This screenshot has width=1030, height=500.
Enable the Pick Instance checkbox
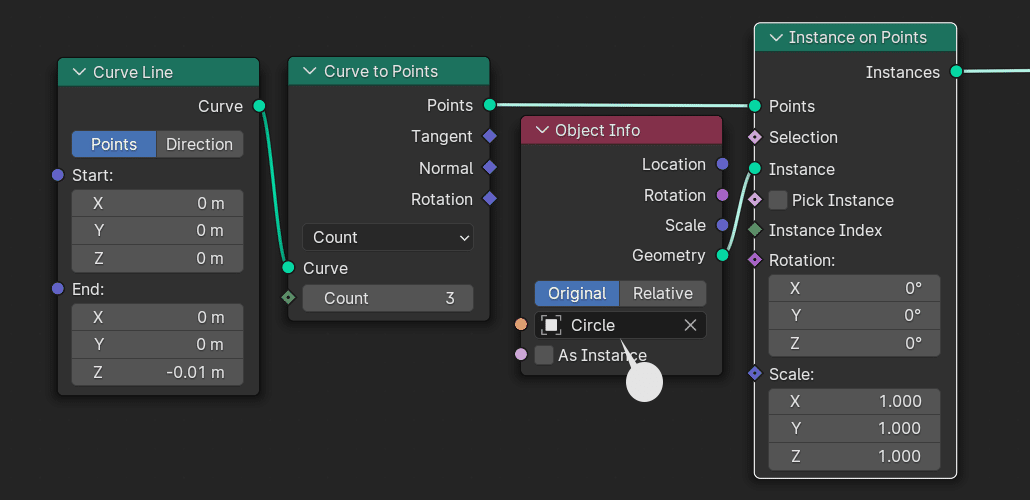click(x=778, y=200)
